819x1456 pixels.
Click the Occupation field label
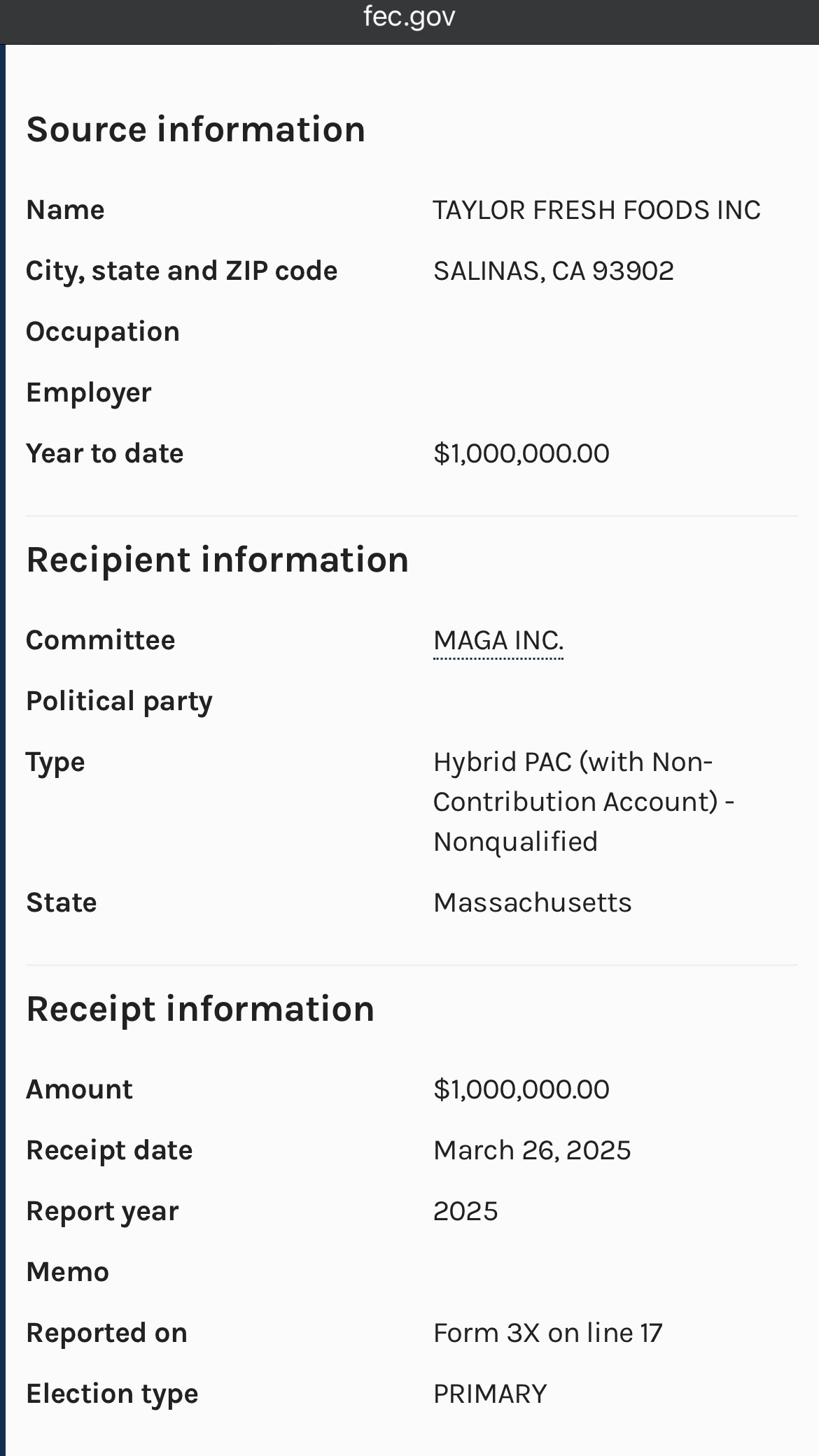tap(103, 332)
